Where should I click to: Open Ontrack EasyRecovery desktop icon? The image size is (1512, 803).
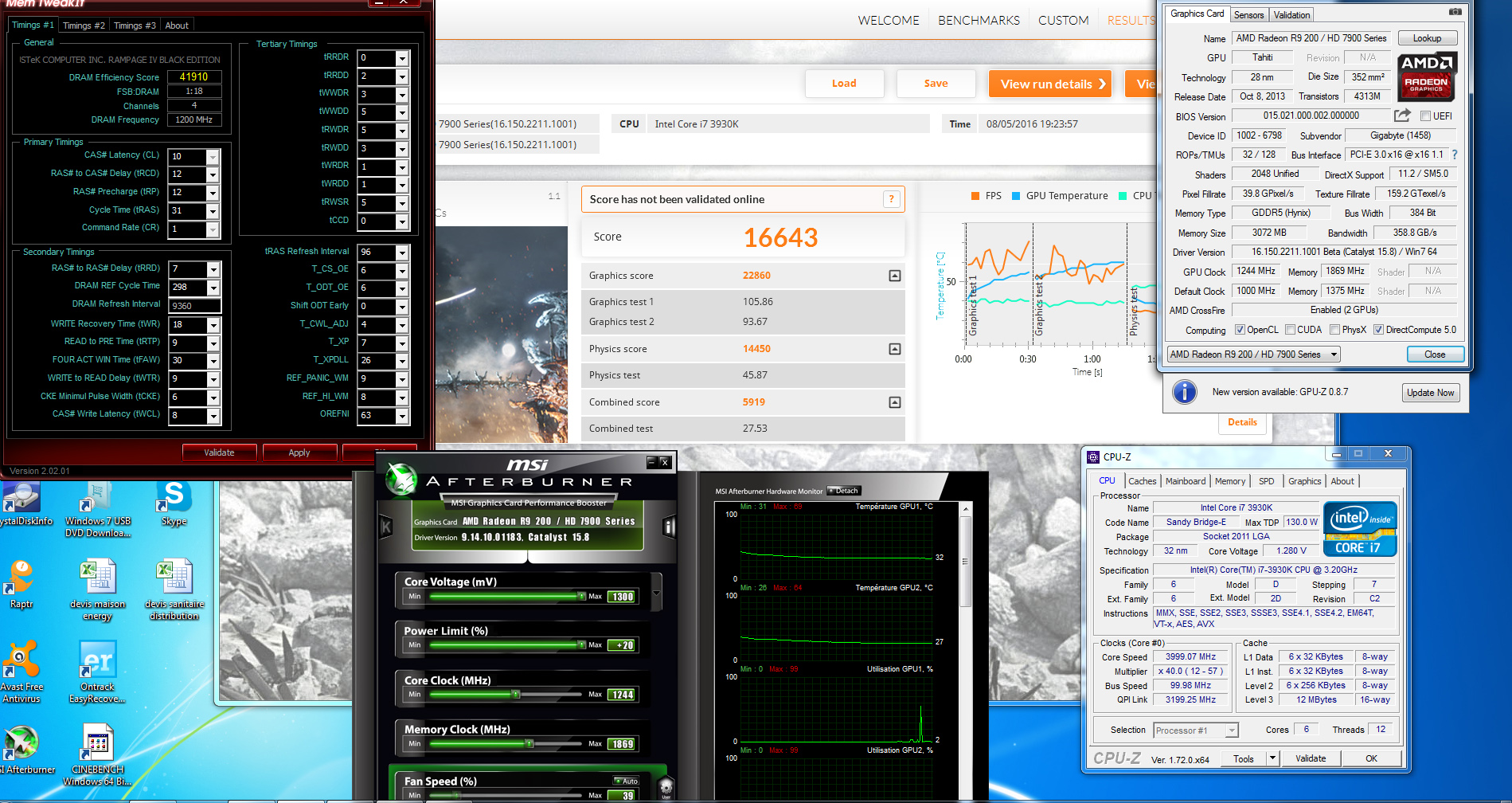[97, 672]
